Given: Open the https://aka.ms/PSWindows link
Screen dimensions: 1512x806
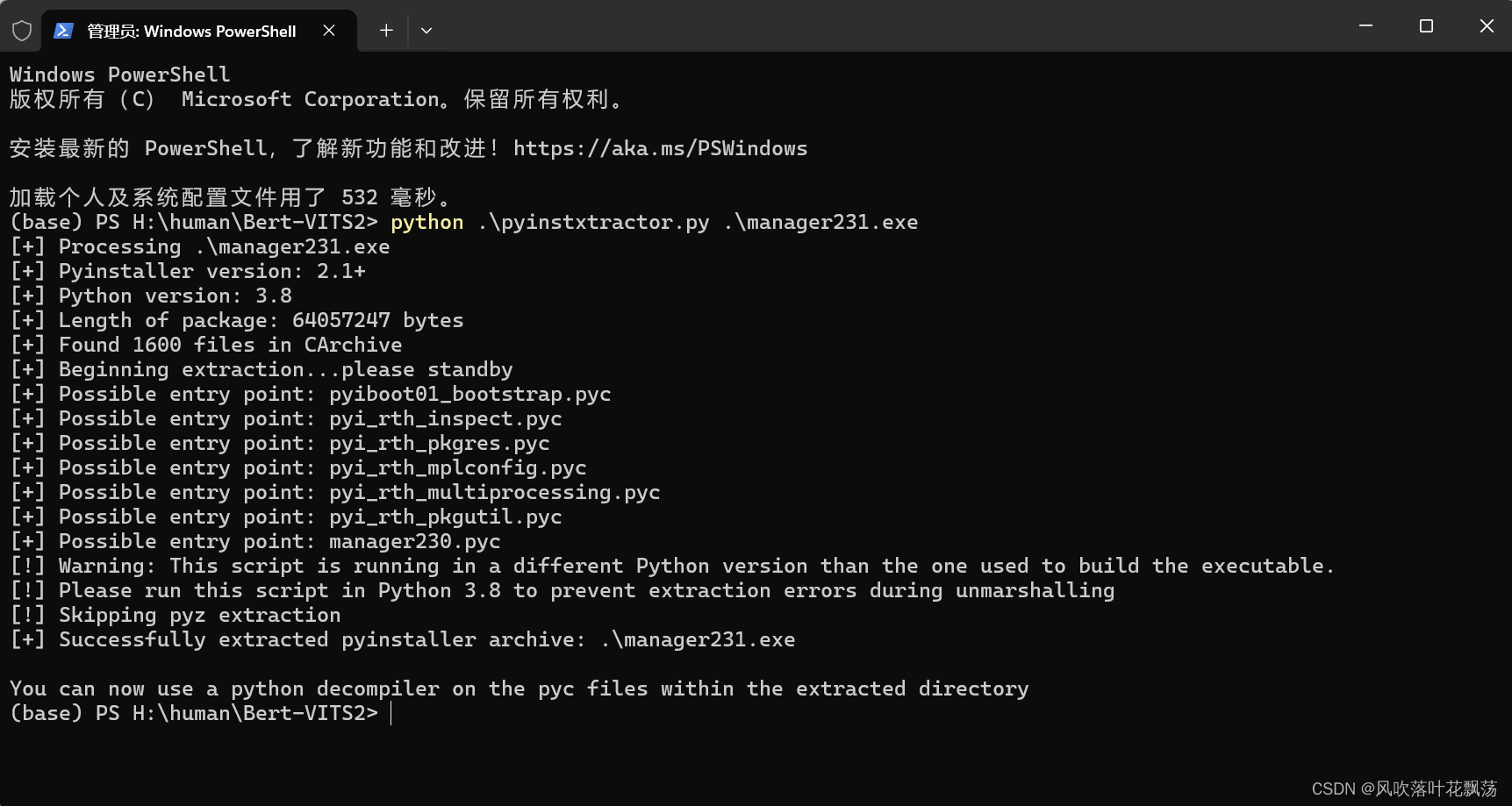Looking at the screenshot, I should coord(660,148).
